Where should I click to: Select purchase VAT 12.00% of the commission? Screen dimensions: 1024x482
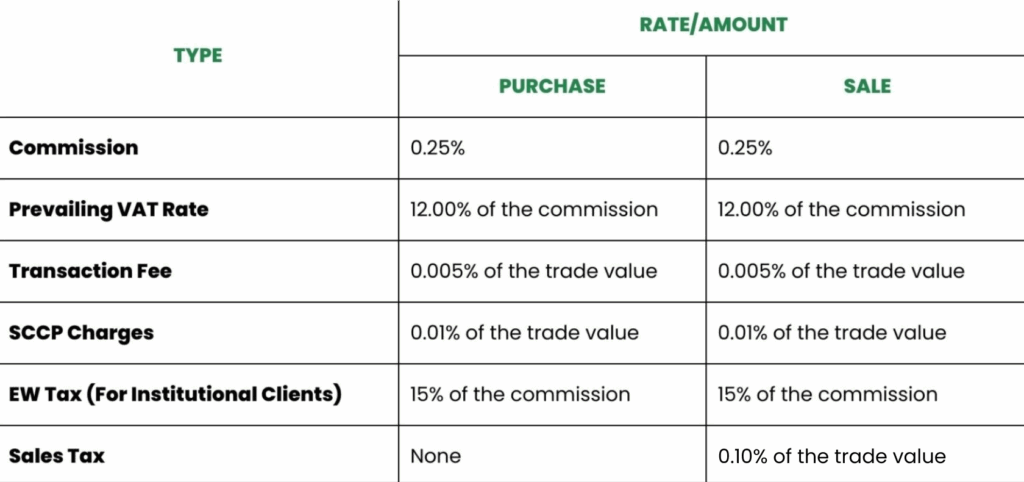[x=534, y=209]
